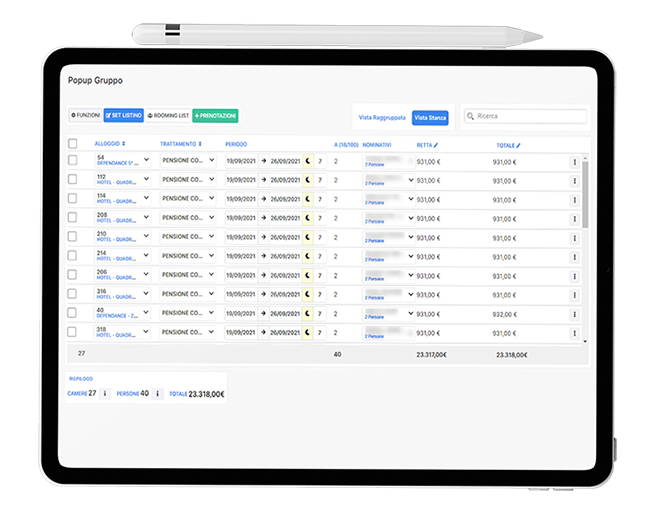Tick the checkbox for room 54
The image size is (650, 507).
[73, 160]
